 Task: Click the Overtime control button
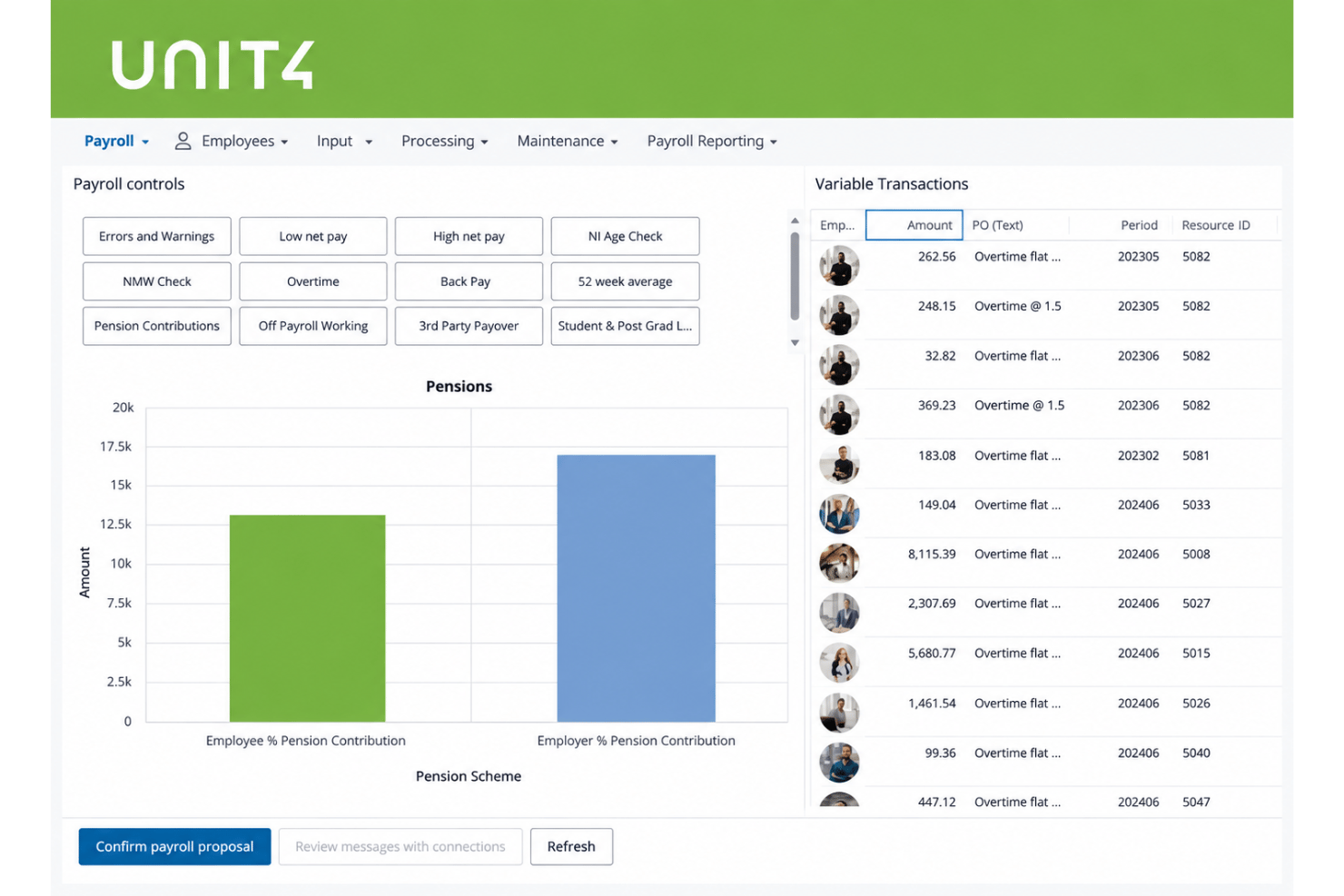coord(313,281)
